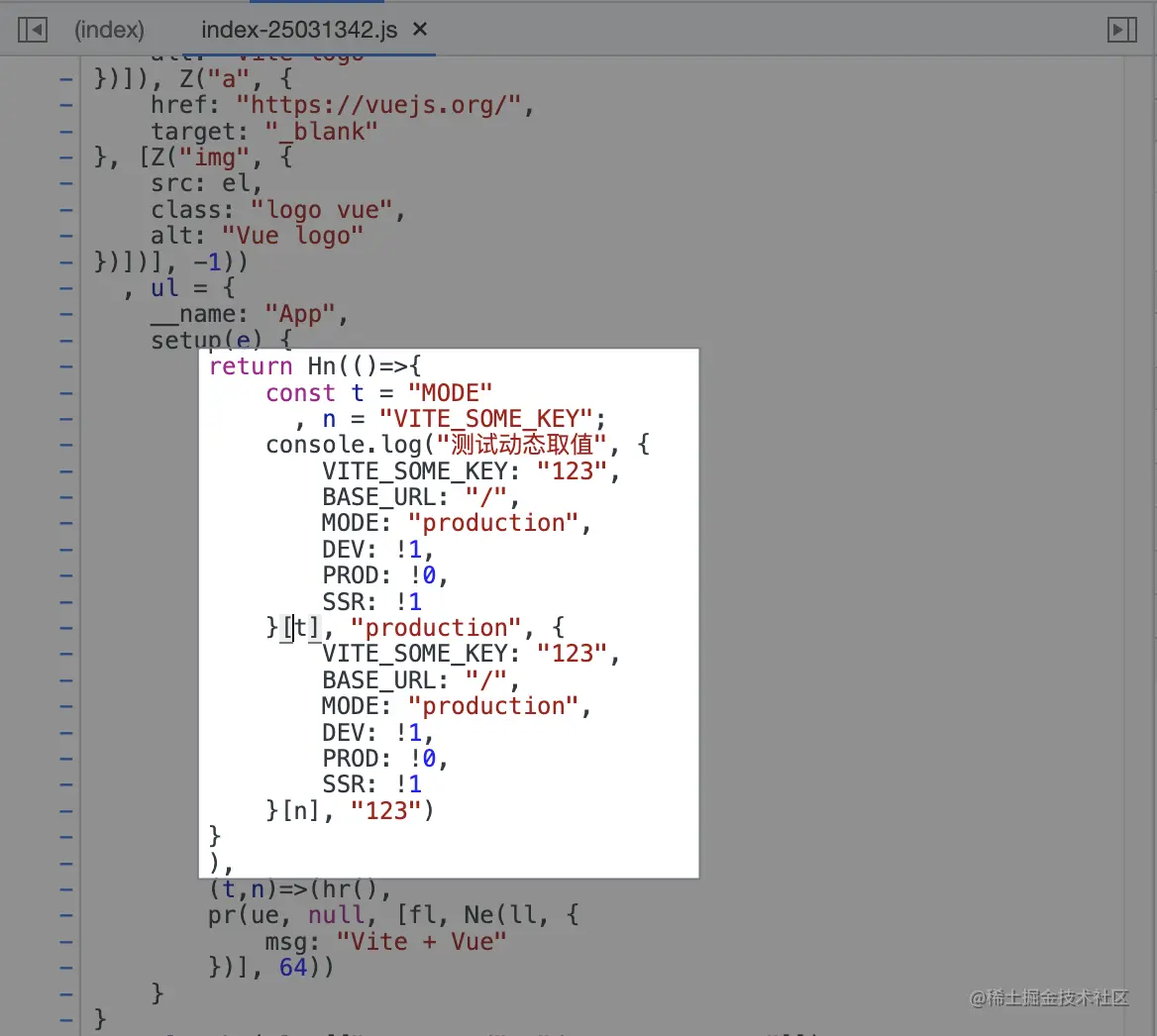
Task: Click the const keyword
Action: tap(300, 392)
